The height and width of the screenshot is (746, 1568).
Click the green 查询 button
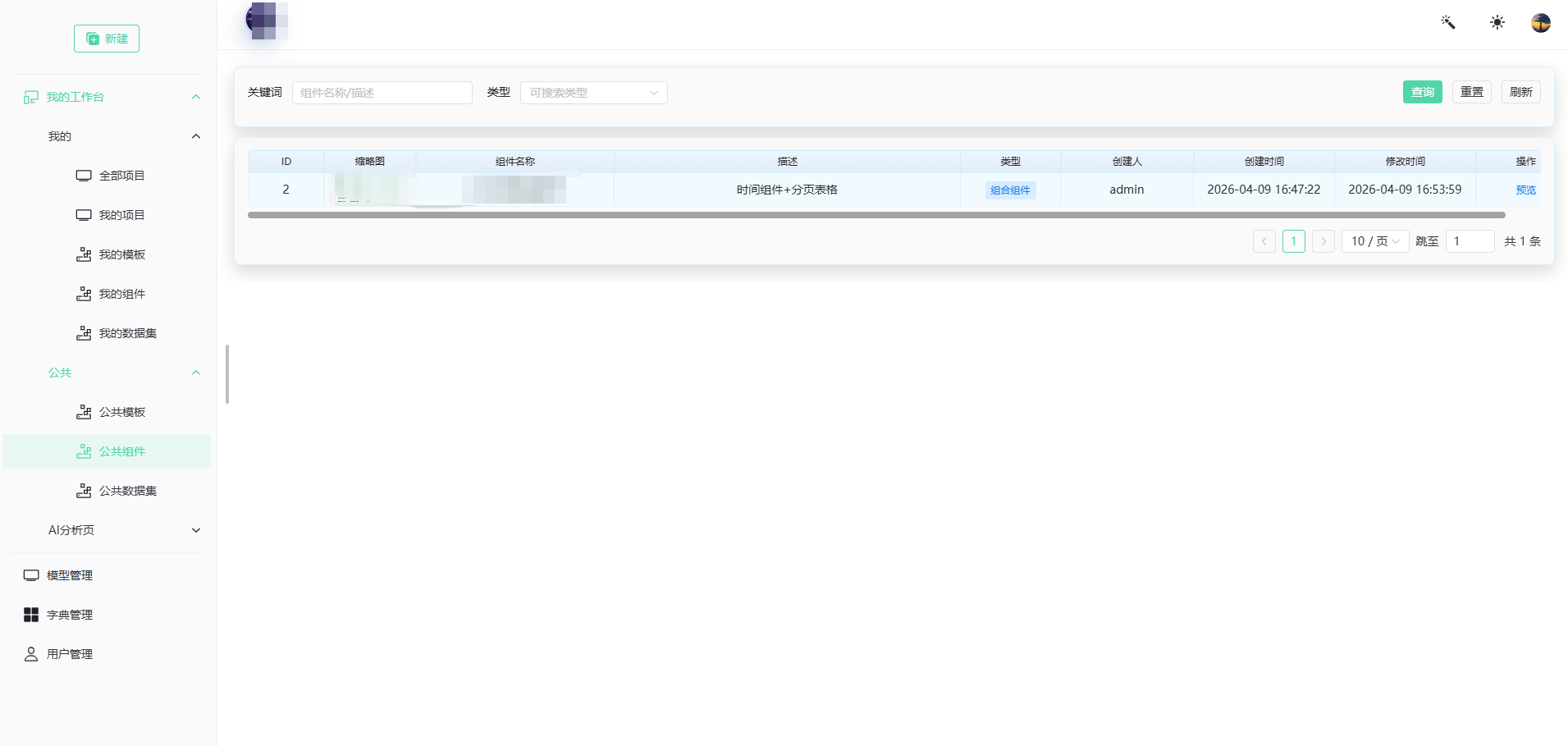pos(1423,92)
